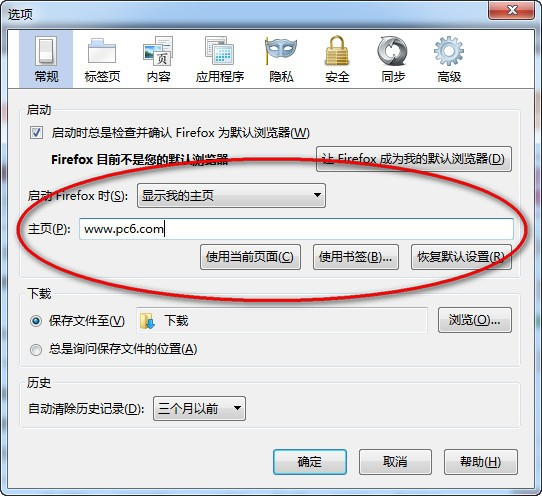Toggle the default browser check checkbox
The height and width of the screenshot is (496, 542).
pos(36,132)
